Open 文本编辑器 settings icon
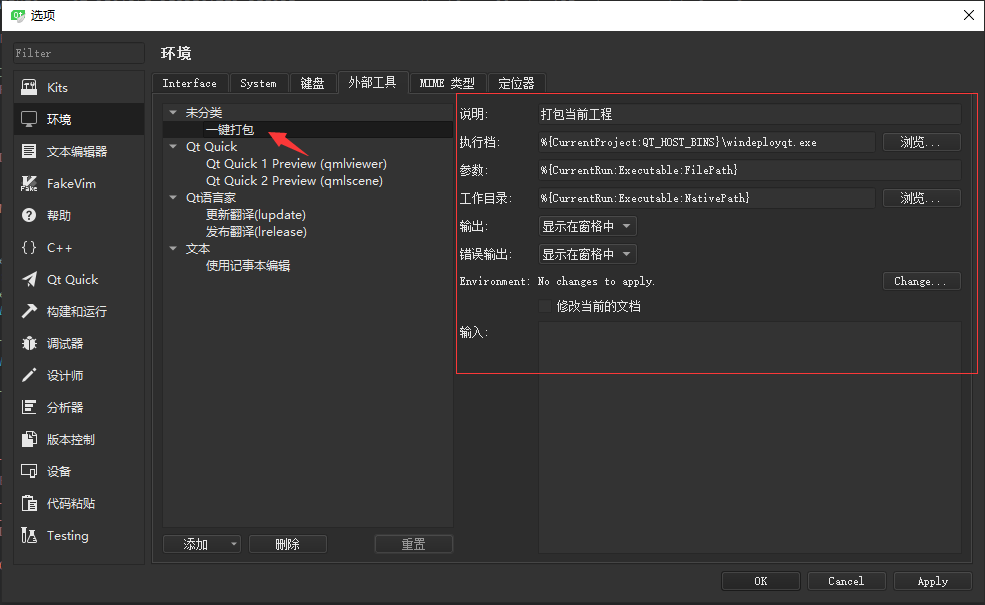The height and width of the screenshot is (605, 985). 29,151
